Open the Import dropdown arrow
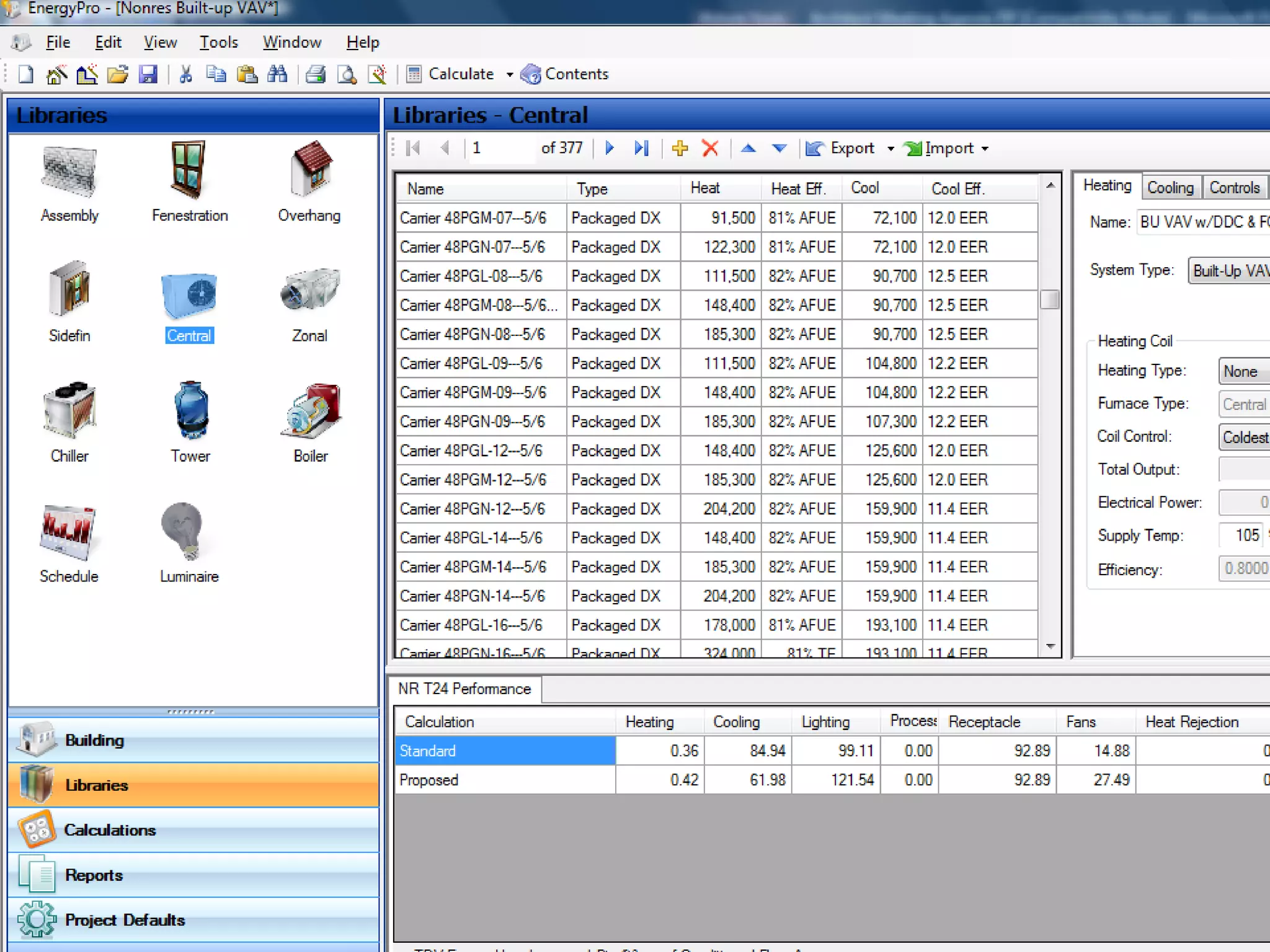This screenshot has width=1270, height=952. [985, 149]
